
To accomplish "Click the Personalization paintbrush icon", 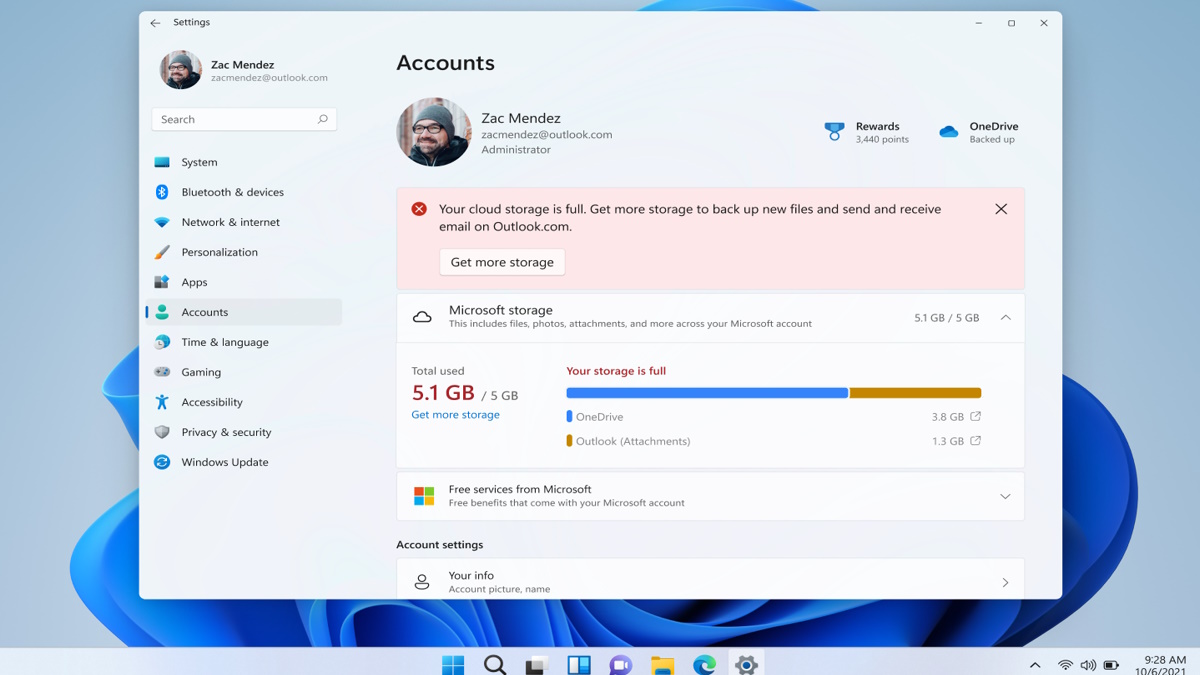I will pos(162,252).
